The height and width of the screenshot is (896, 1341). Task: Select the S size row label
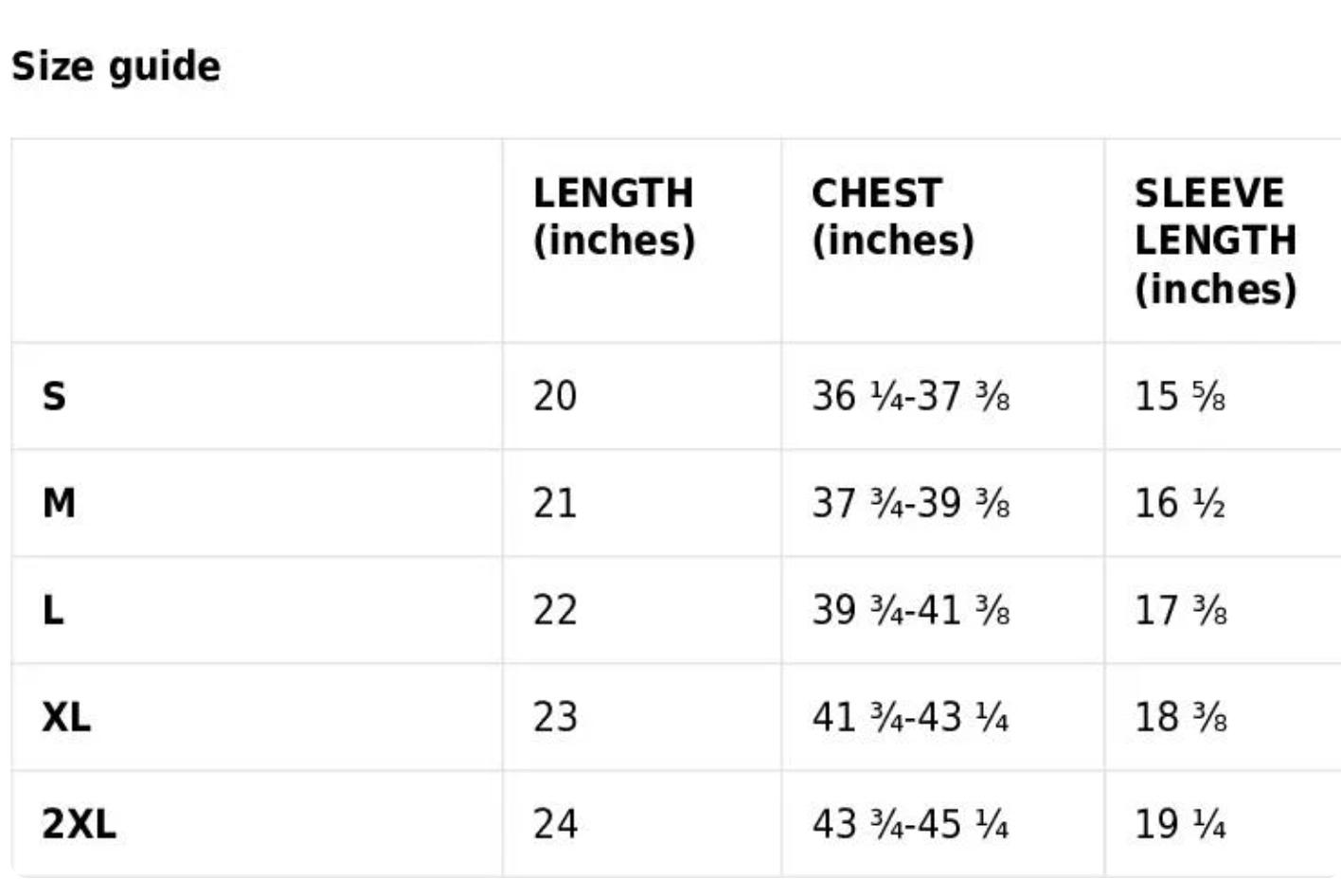point(54,396)
